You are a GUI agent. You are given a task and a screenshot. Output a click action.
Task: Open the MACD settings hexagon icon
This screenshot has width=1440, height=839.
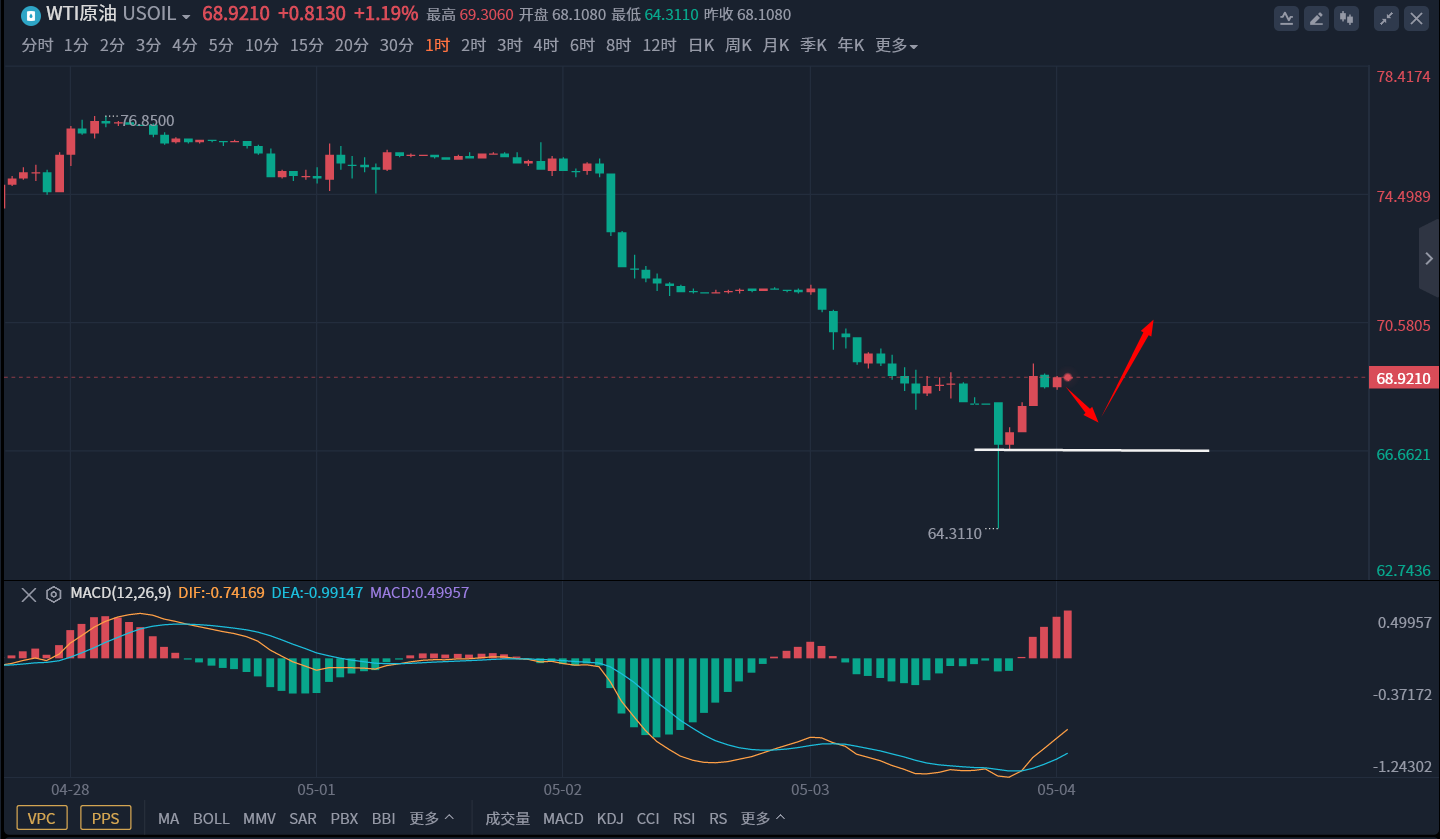coord(54,594)
